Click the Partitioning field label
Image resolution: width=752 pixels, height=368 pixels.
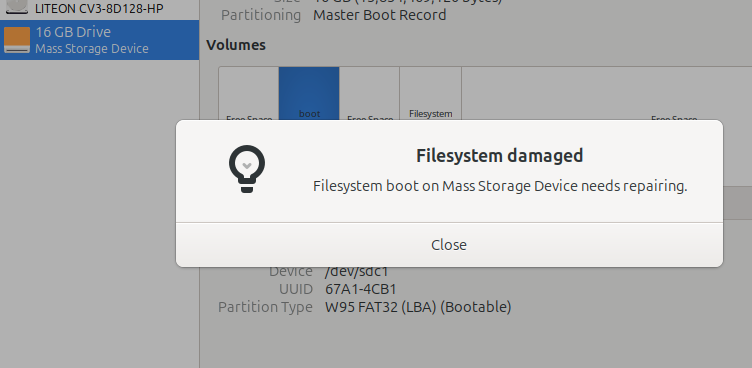(261, 15)
